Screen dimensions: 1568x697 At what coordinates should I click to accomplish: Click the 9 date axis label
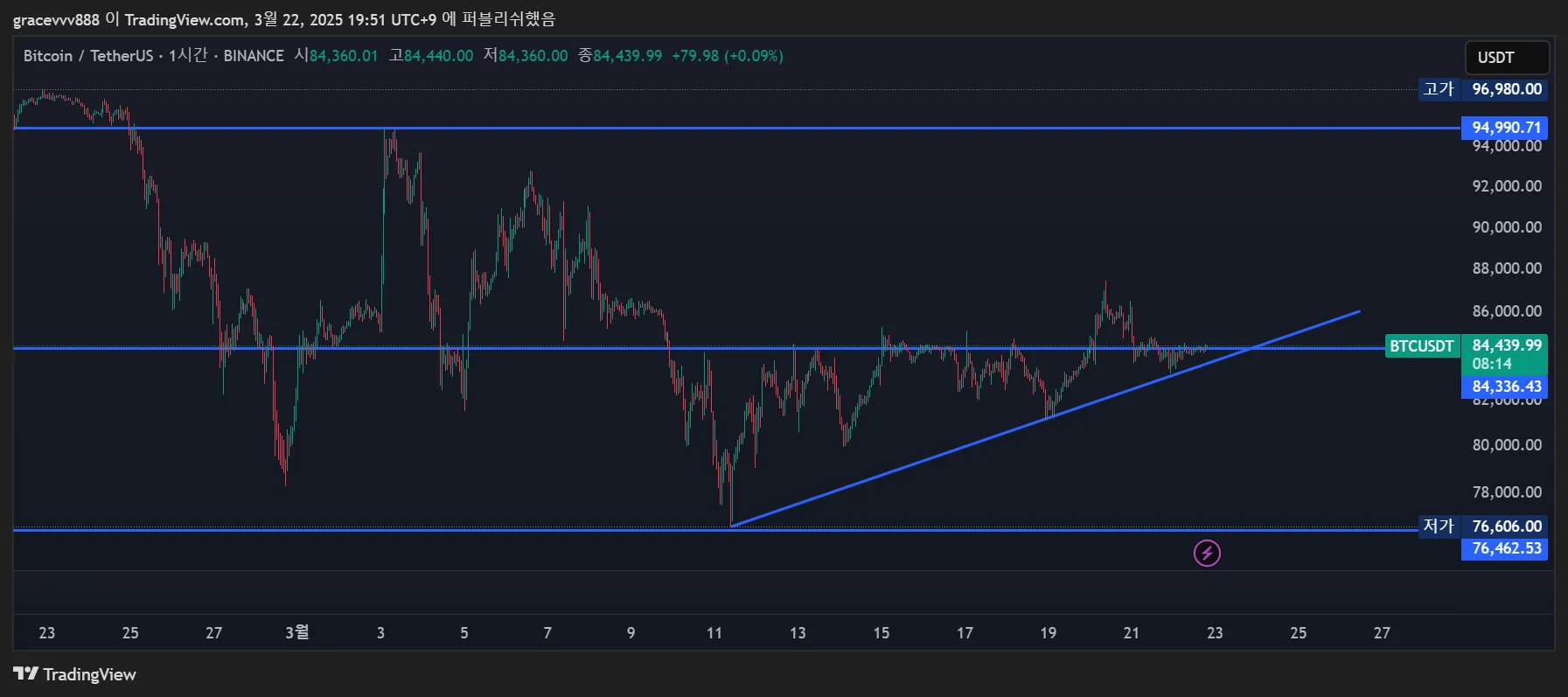(631, 633)
